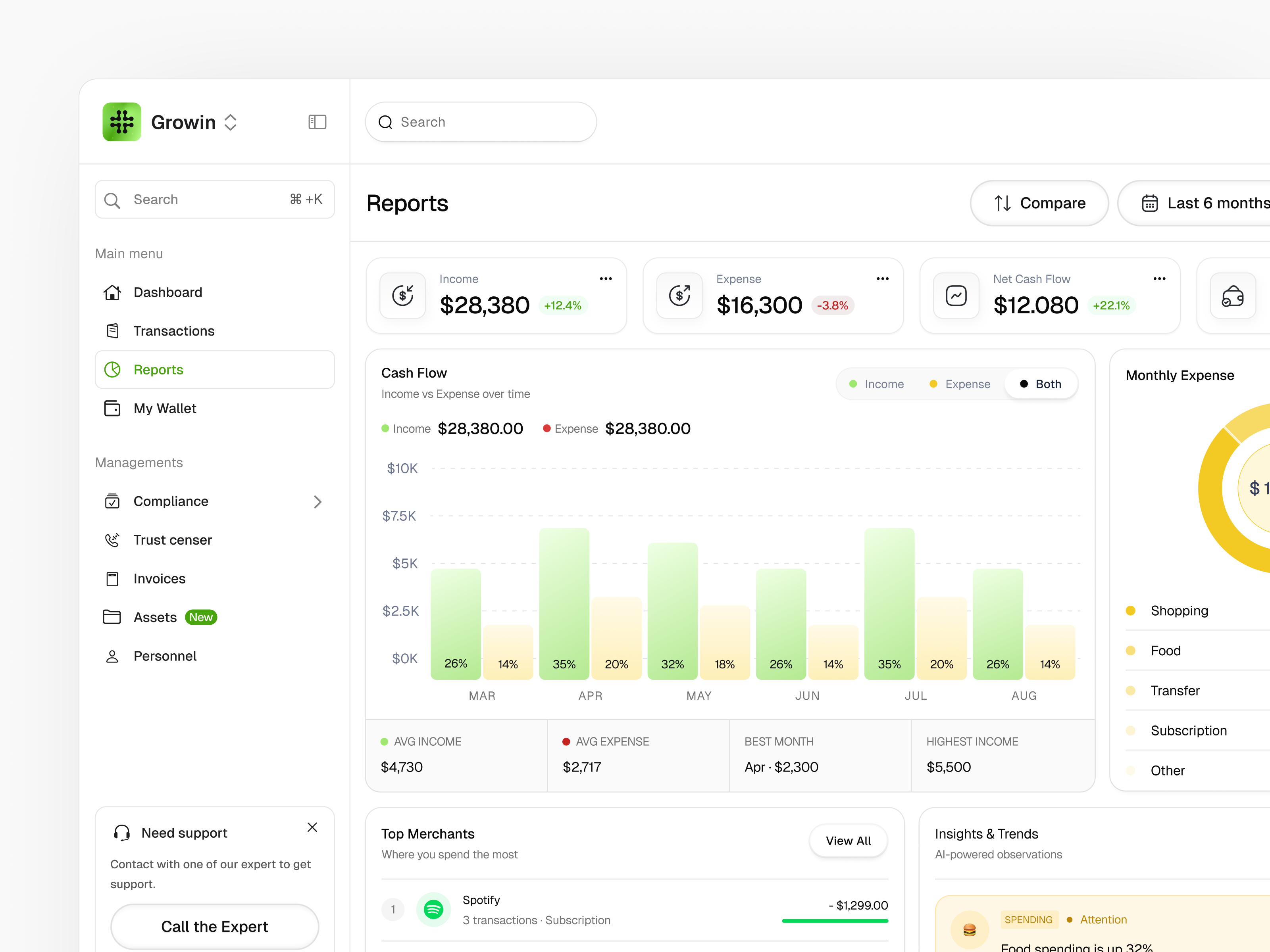Image resolution: width=1270 pixels, height=952 pixels.
Task: Open Invoices menu item
Action: pos(215,578)
